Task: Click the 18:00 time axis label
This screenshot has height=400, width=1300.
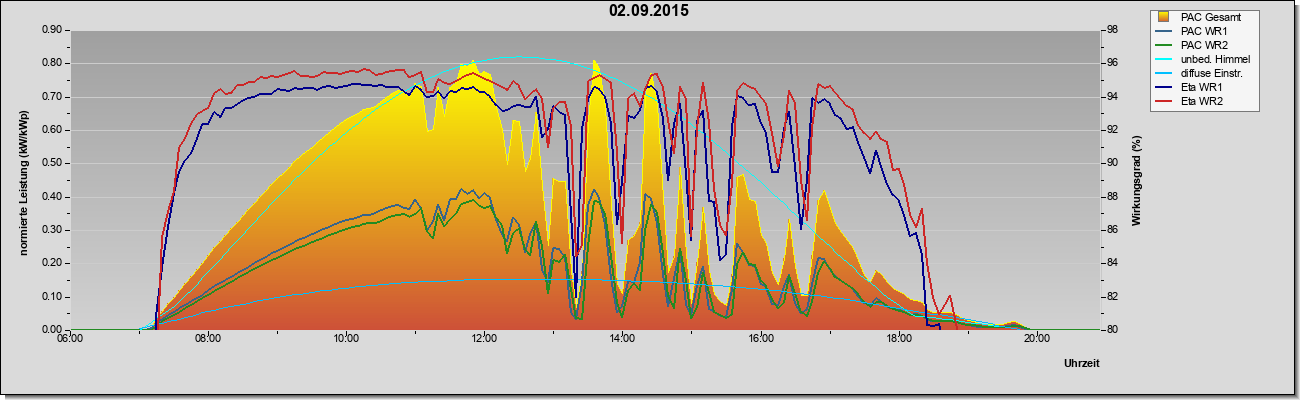Action: coord(898,338)
